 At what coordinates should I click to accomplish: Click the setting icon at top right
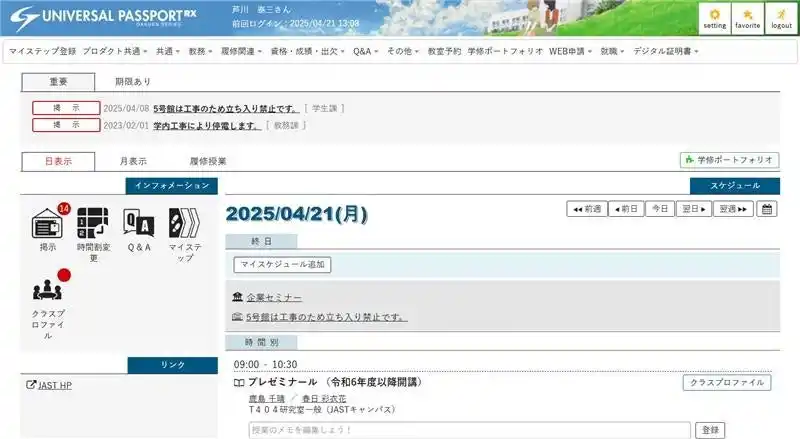coord(715,18)
